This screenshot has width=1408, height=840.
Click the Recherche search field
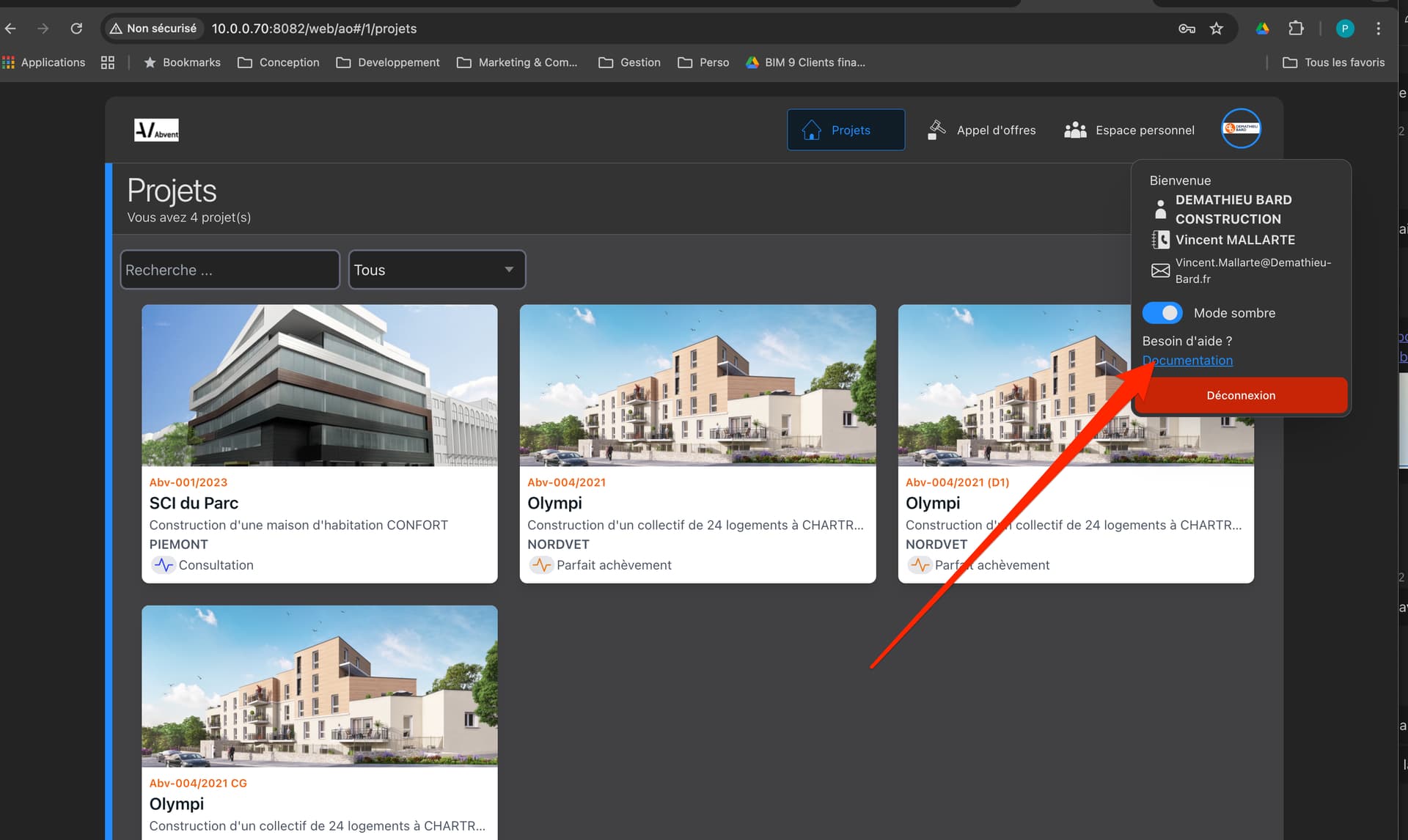coord(230,270)
